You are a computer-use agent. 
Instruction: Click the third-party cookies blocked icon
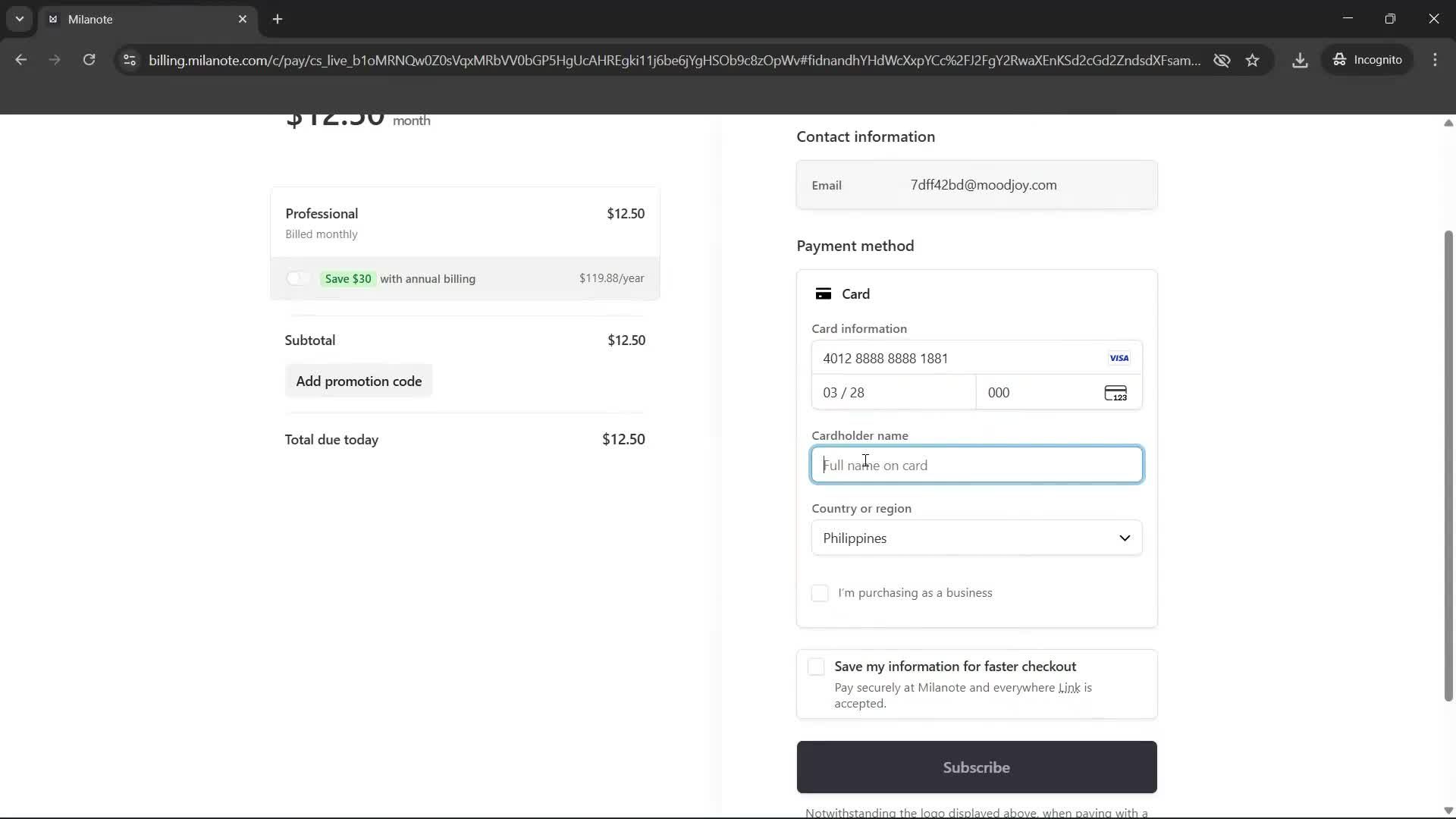click(x=1222, y=60)
